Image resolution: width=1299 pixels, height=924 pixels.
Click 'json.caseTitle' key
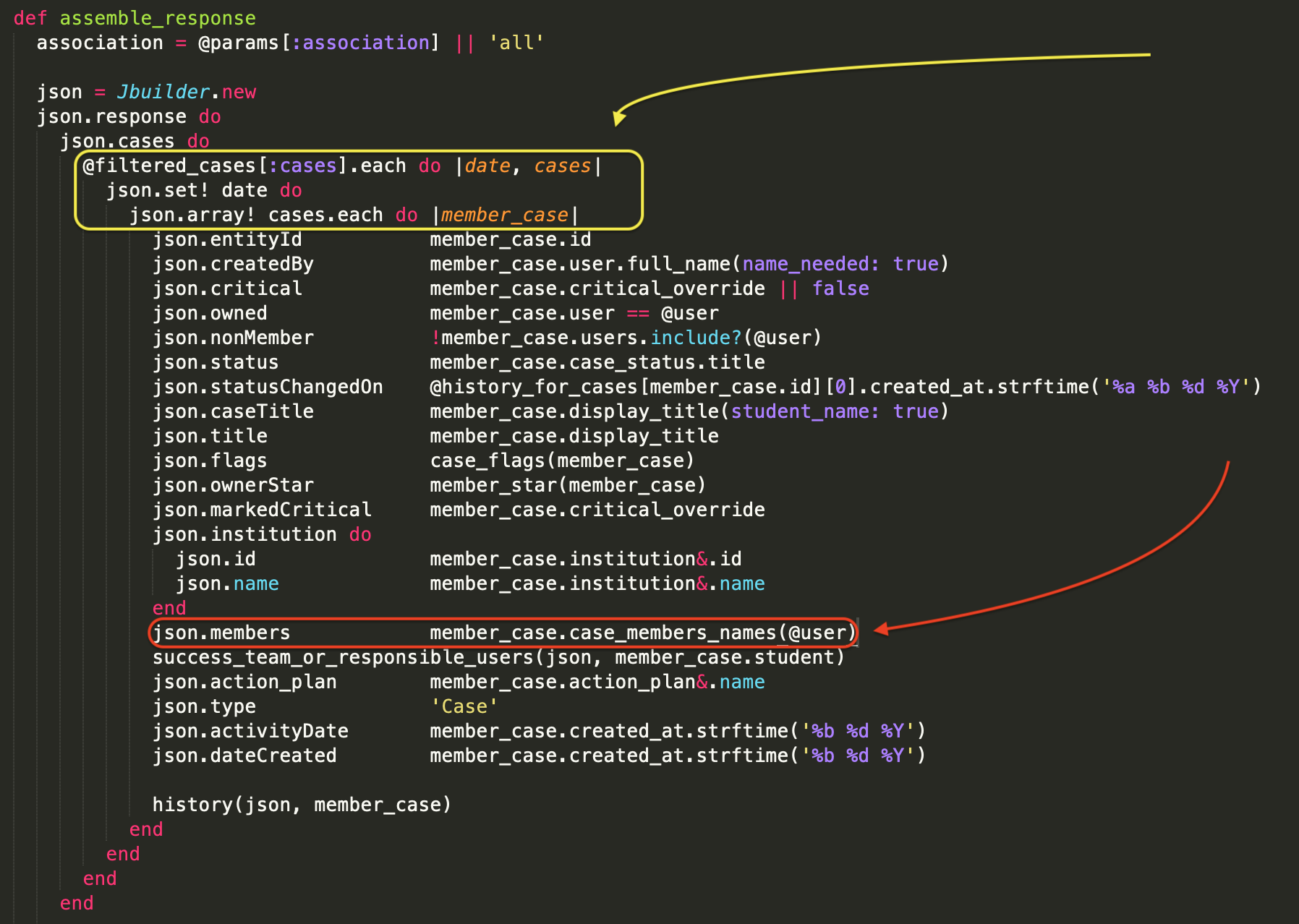[233, 411]
